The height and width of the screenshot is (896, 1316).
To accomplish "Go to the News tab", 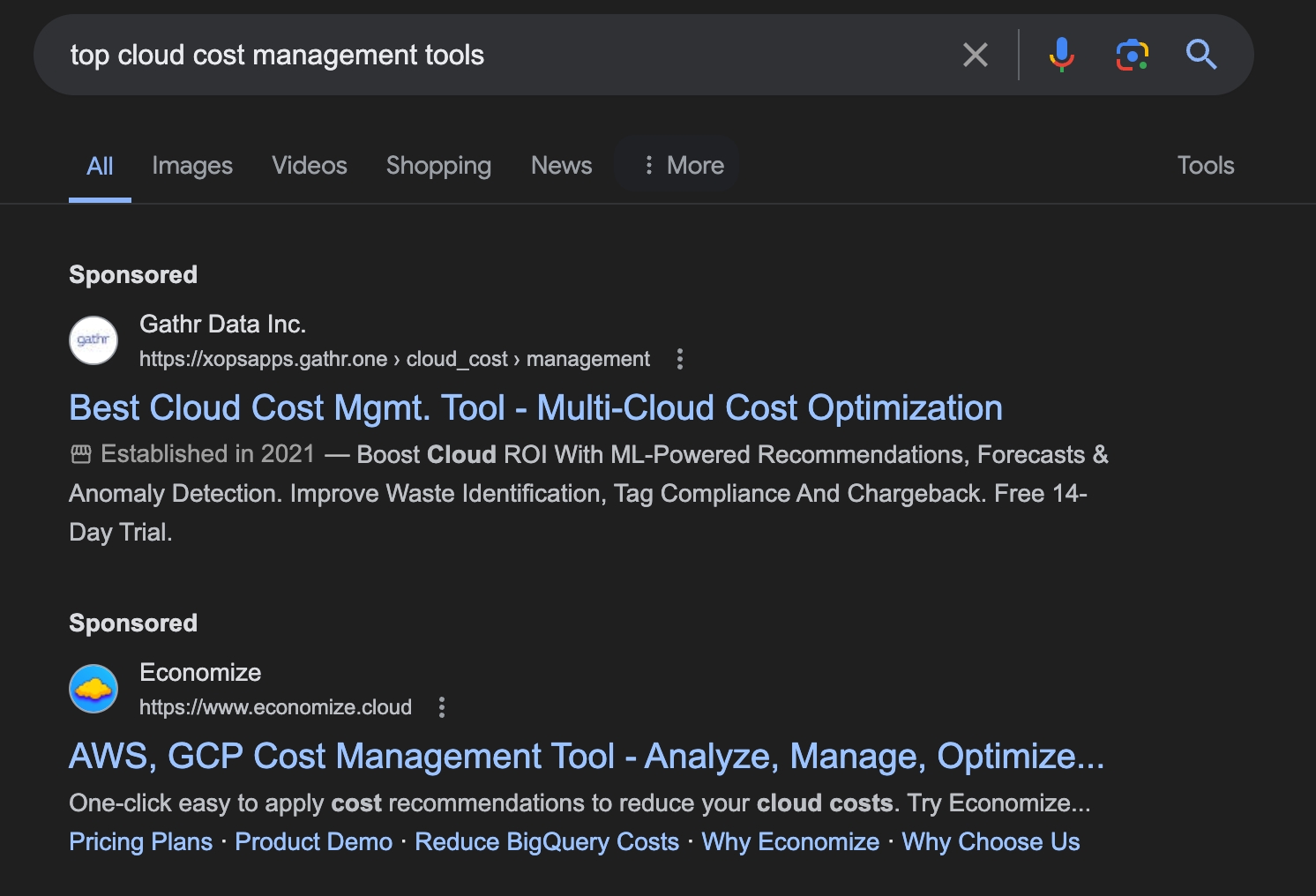I will pos(561,165).
